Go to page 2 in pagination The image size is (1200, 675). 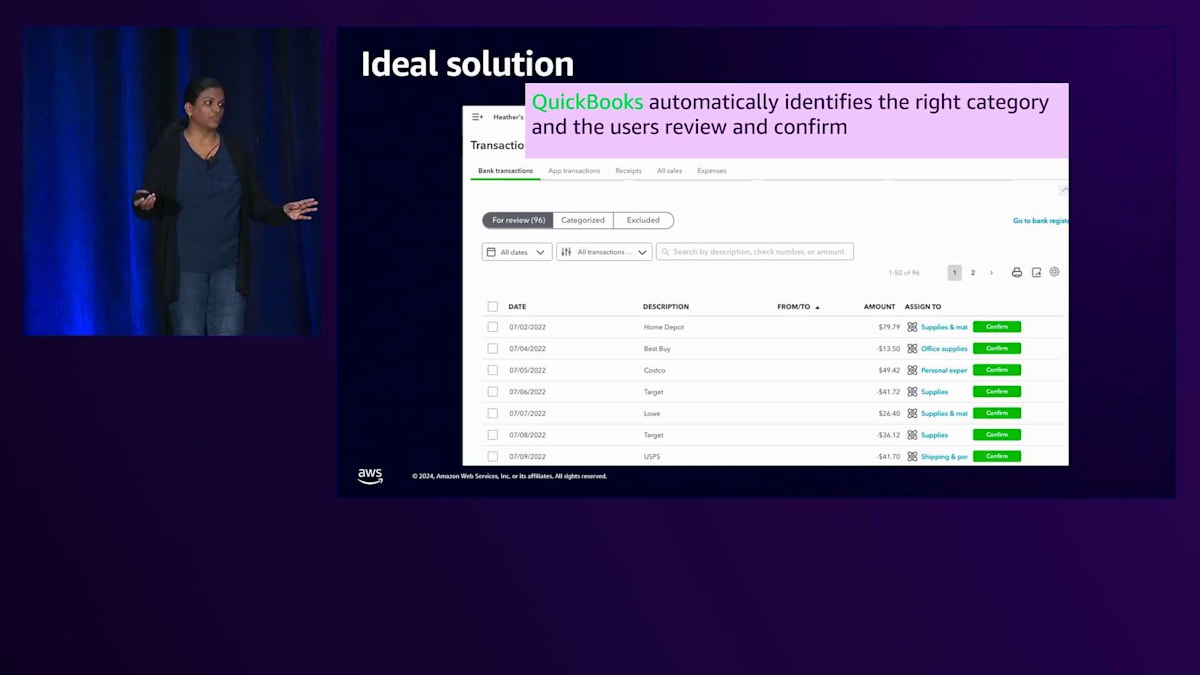(x=973, y=273)
